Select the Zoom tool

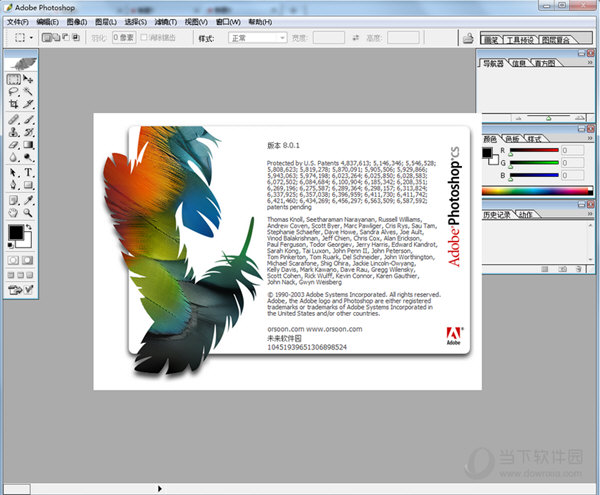(x=28, y=213)
